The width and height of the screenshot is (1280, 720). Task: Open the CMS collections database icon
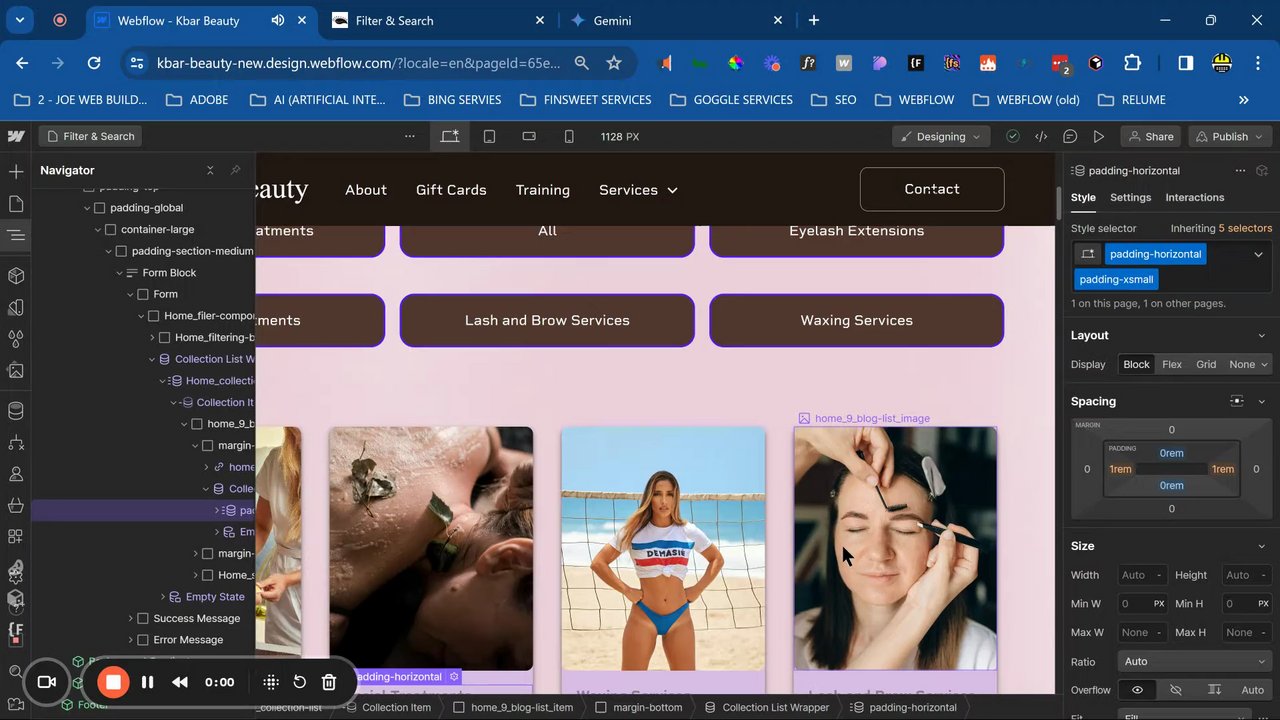(x=16, y=410)
